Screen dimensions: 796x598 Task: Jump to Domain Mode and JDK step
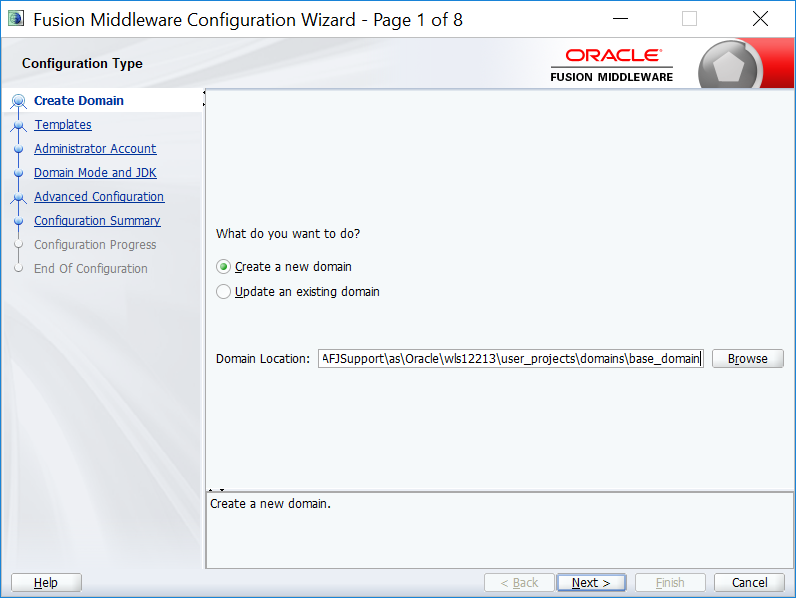[95, 173]
